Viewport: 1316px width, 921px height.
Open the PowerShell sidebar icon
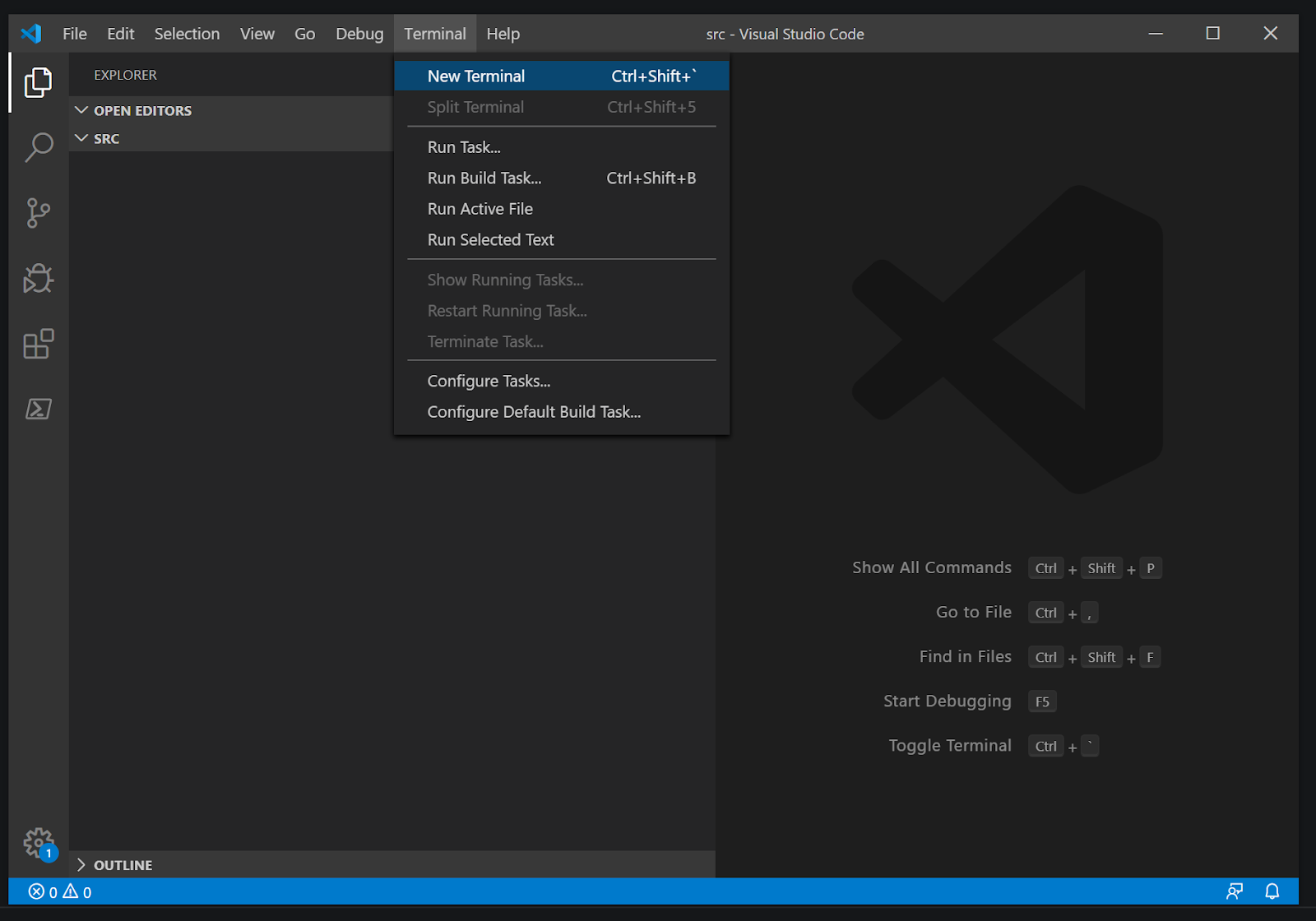coord(38,409)
